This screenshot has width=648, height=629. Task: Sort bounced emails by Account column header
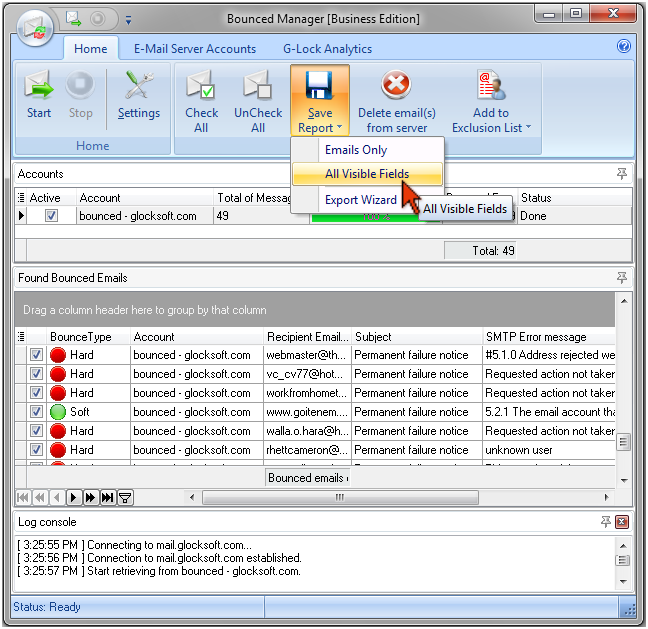click(196, 337)
